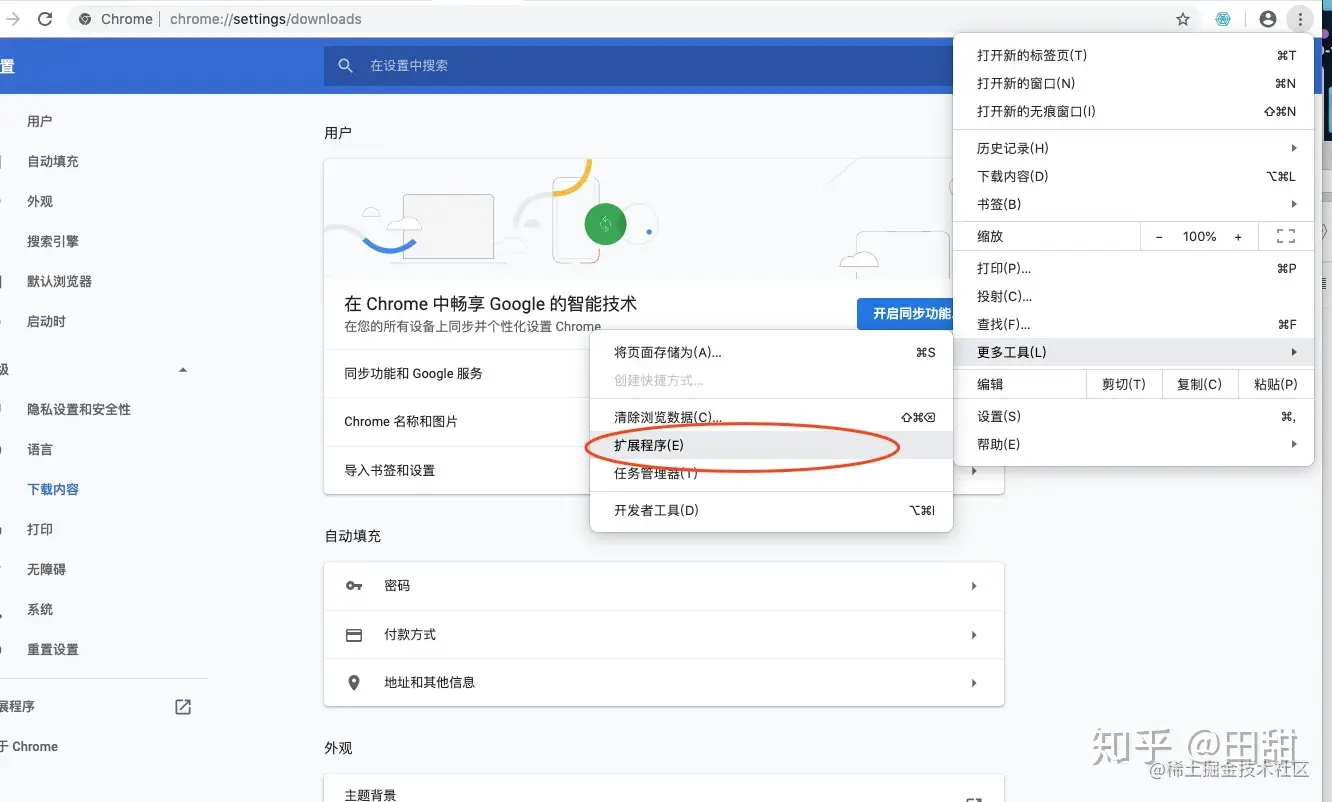1332x802 pixels.
Task: Click 剪切(T) in the edit row
Action: [x=1124, y=384]
